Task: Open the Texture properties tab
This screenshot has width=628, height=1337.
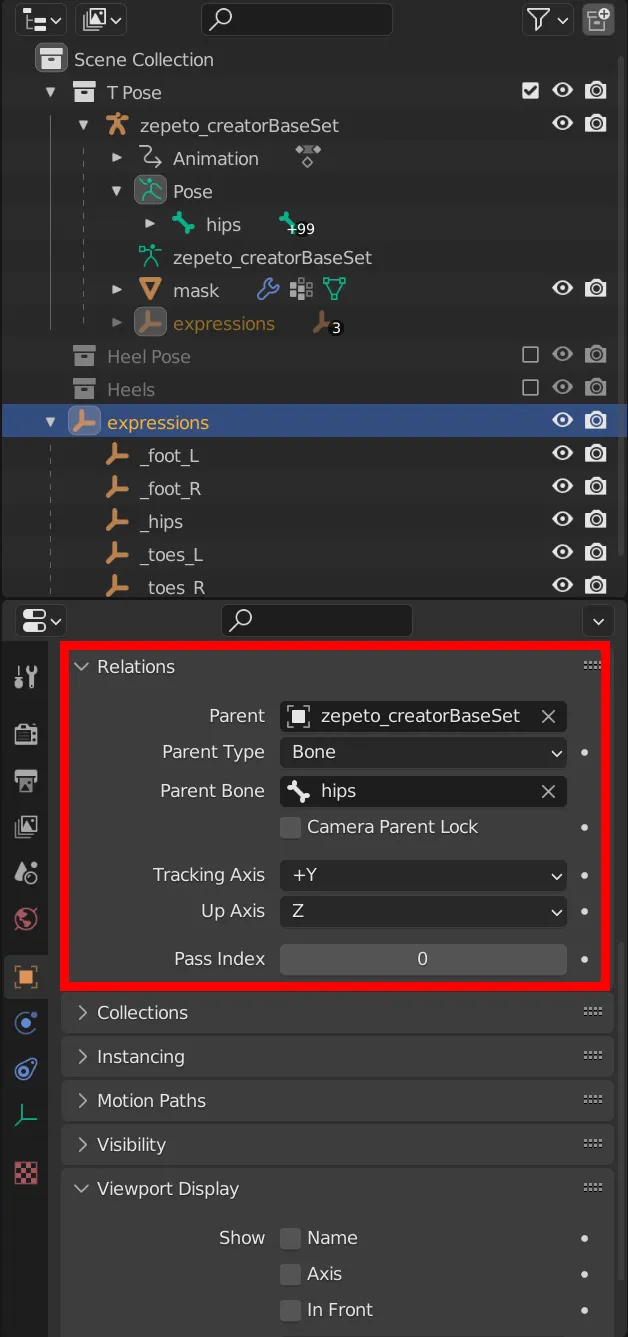Action: pos(26,1172)
